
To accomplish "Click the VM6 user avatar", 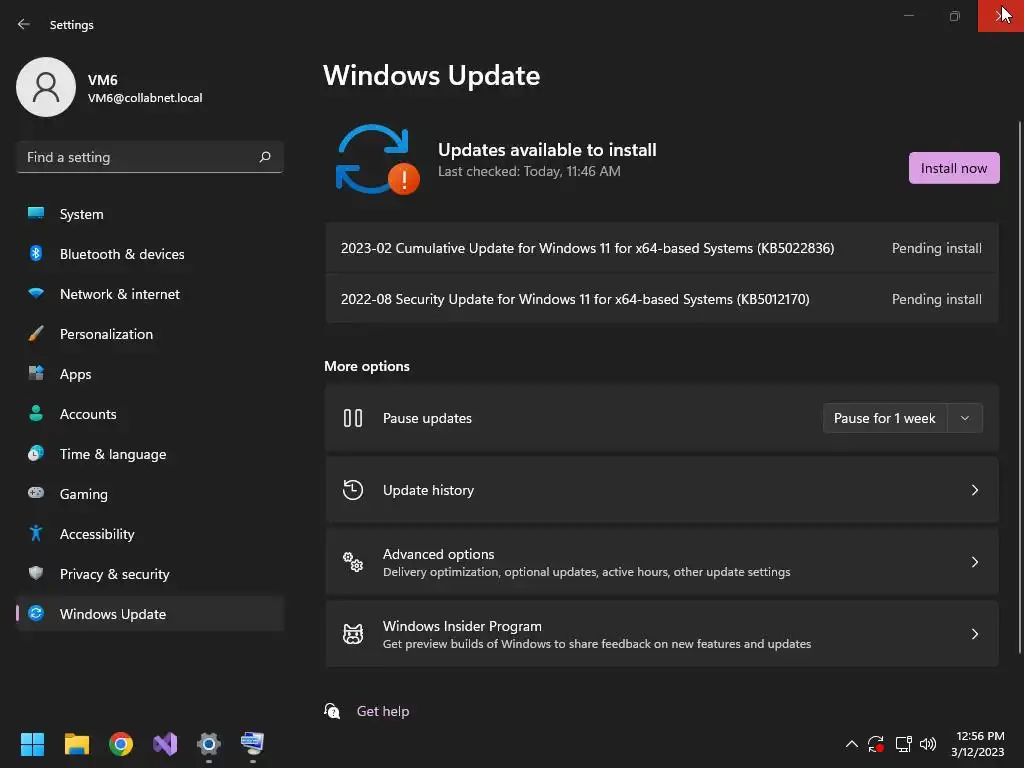I will click(46, 87).
